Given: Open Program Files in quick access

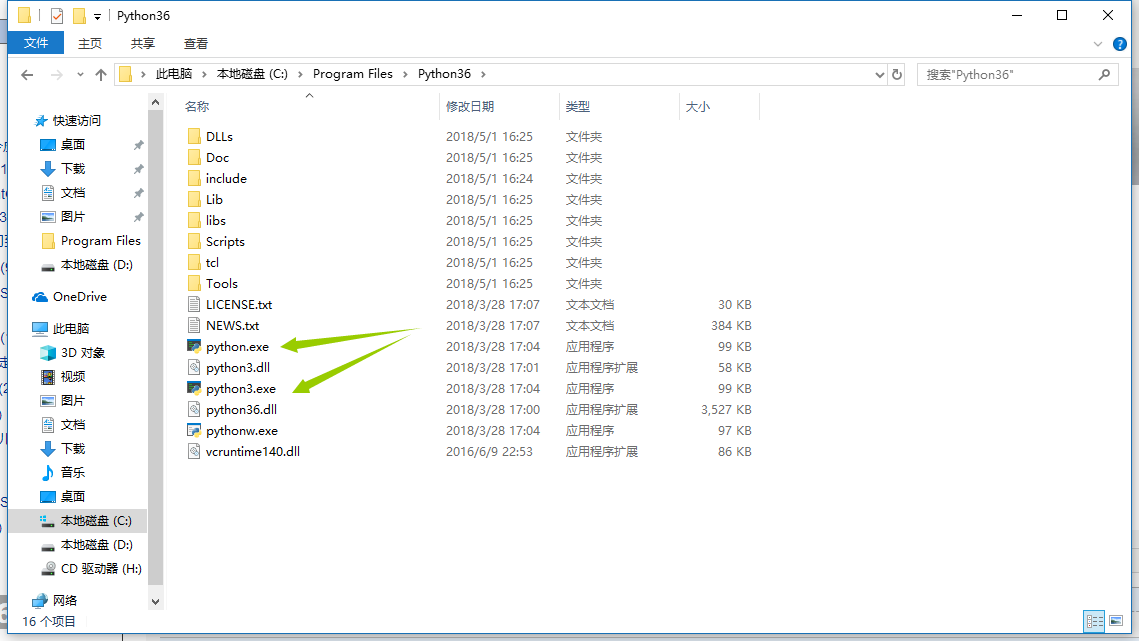Looking at the screenshot, I should pos(100,241).
